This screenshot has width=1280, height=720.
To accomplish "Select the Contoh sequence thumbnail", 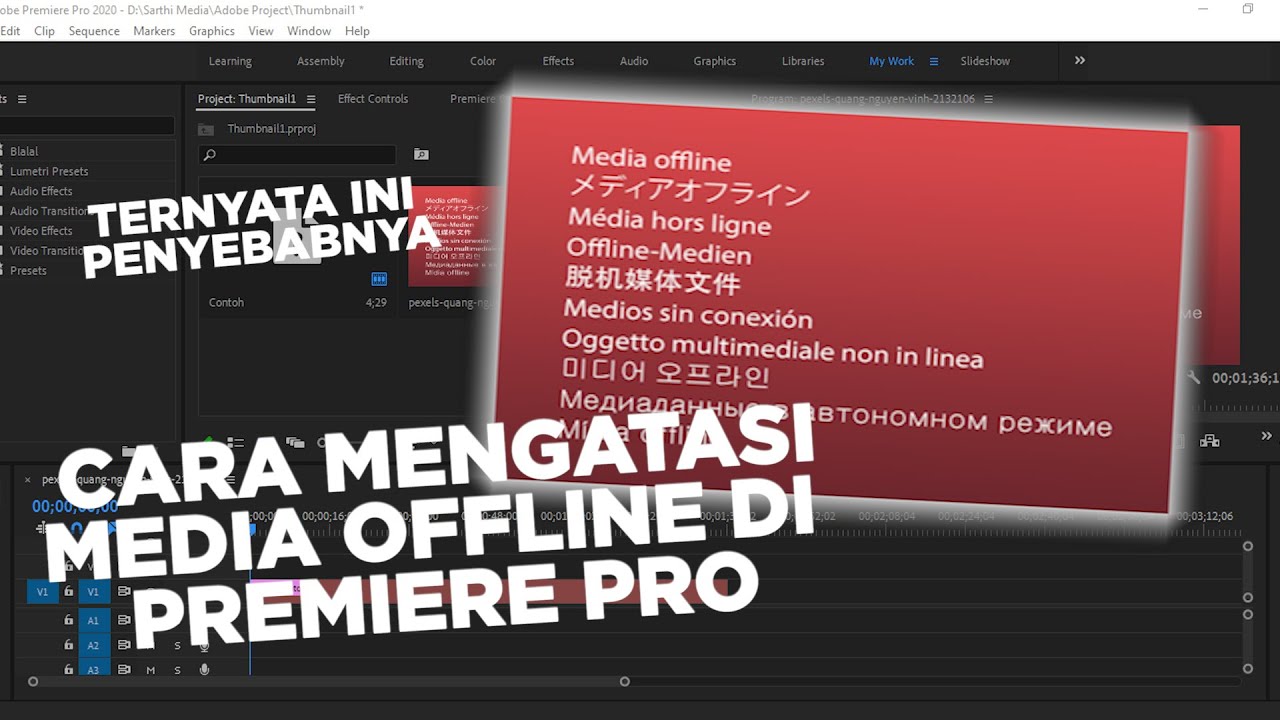I will (x=298, y=238).
